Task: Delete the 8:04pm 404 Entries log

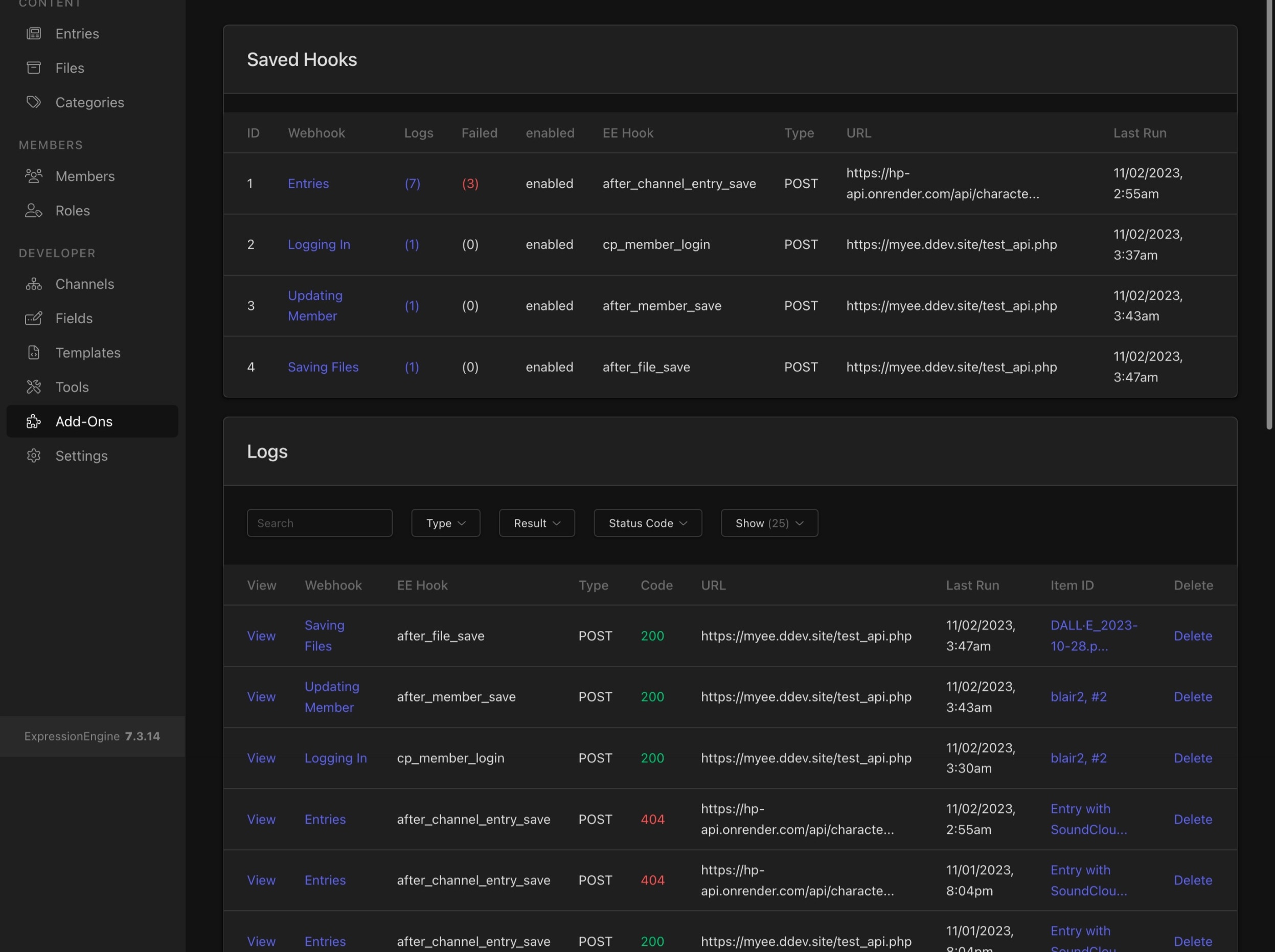Action: point(1193,880)
